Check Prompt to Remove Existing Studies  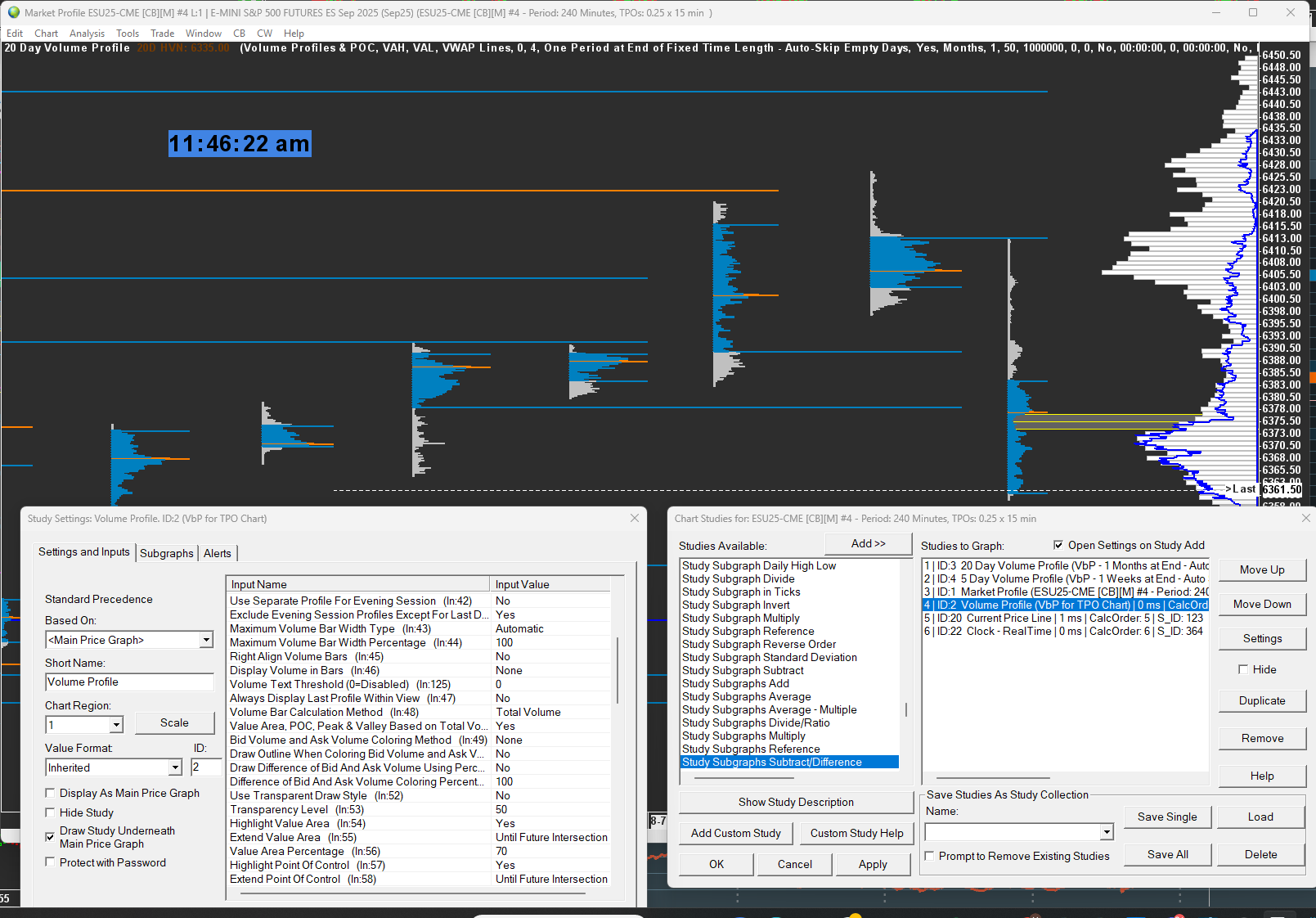(929, 856)
